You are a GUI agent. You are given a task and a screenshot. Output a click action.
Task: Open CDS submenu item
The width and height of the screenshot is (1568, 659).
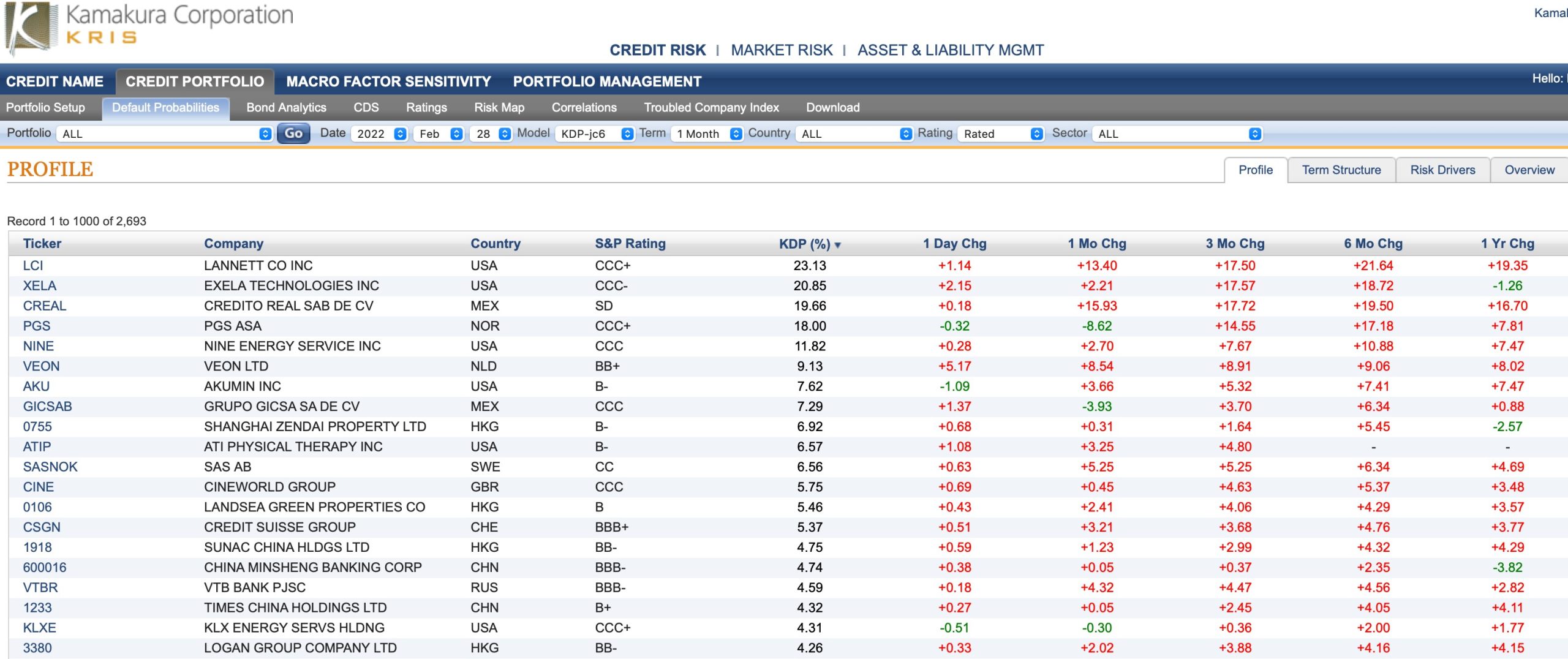click(x=366, y=107)
